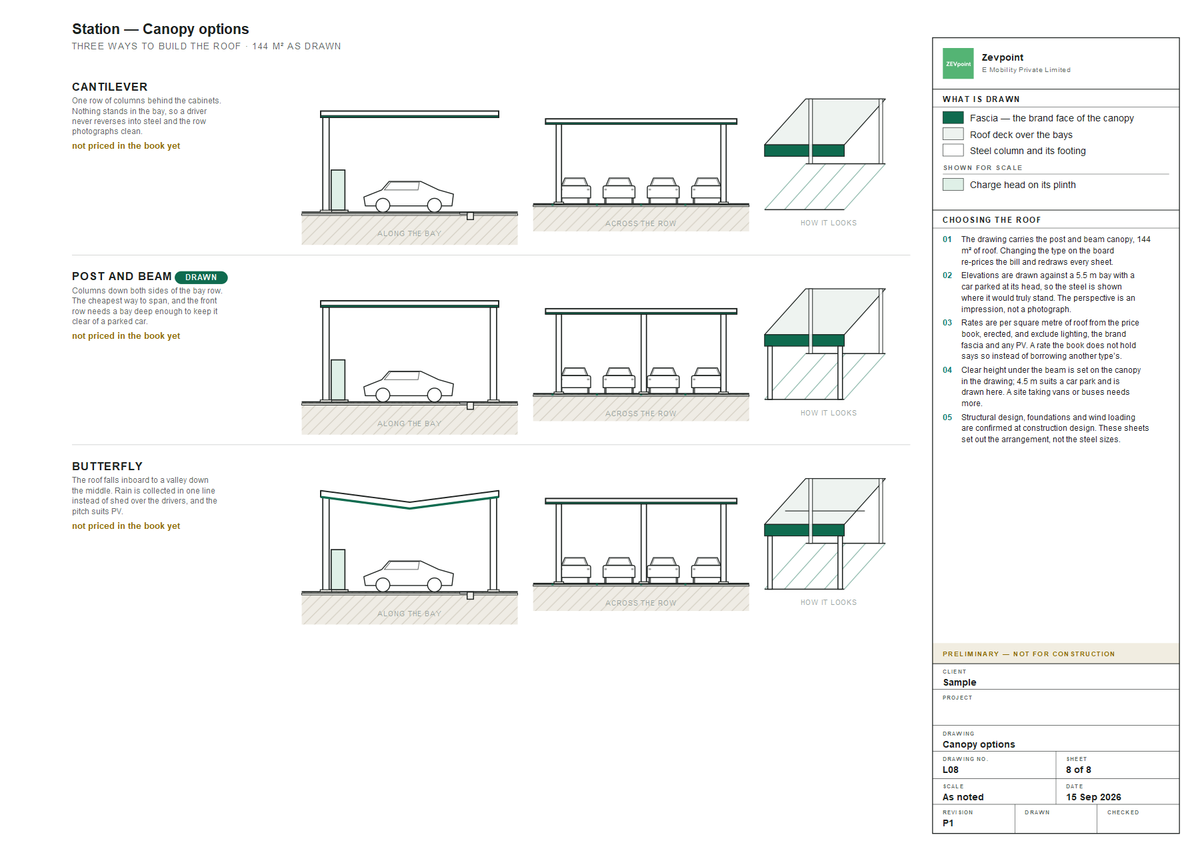The height and width of the screenshot is (849, 1200).
Task: Click note 01 about the post and beam canopy
Action: [1047, 251]
